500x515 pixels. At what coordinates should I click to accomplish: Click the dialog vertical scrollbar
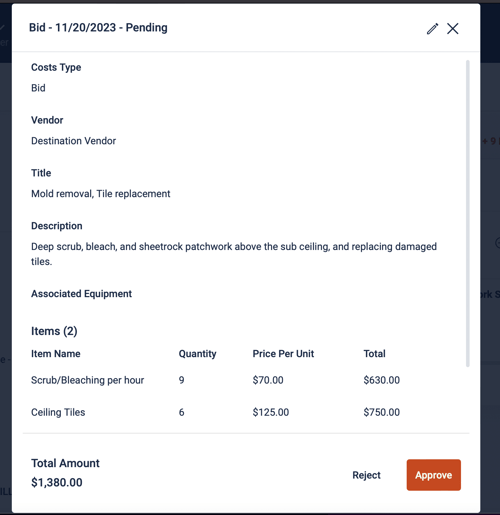click(468, 213)
